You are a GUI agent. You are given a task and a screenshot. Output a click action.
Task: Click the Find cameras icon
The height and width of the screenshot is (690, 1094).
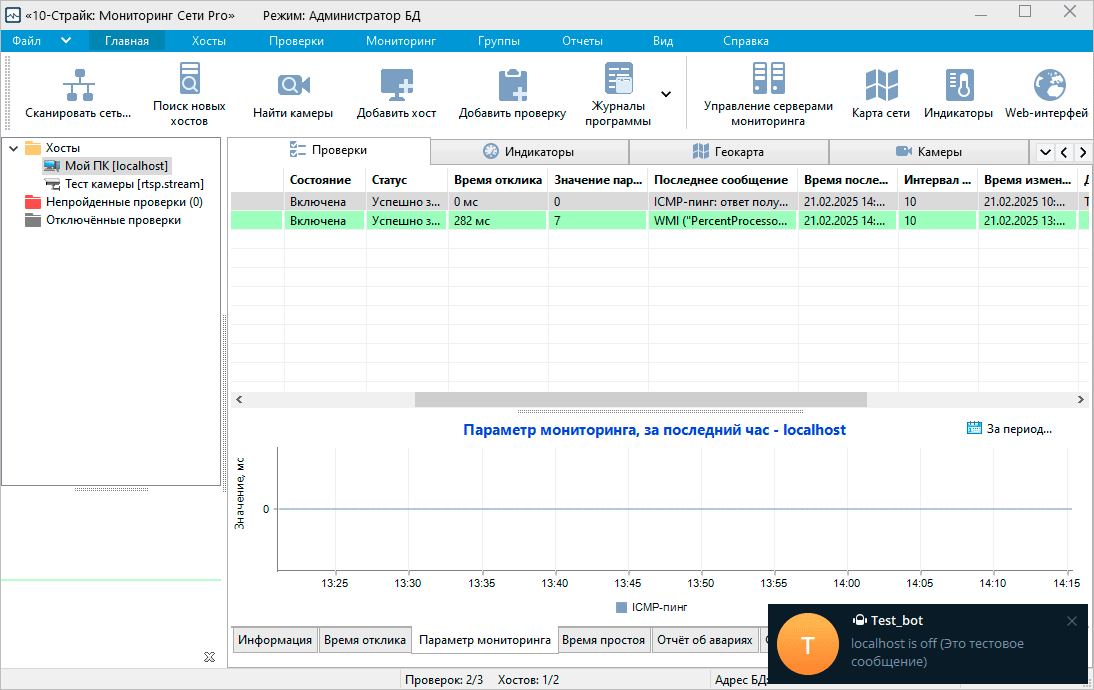point(293,85)
